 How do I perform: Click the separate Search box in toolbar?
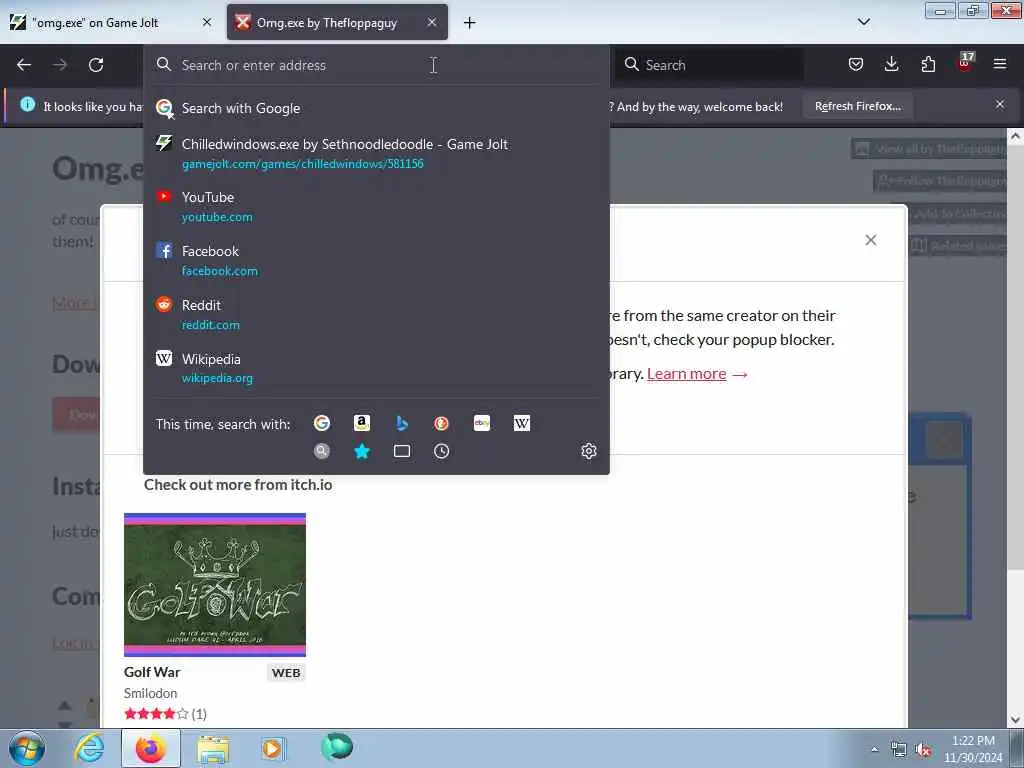coord(710,65)
